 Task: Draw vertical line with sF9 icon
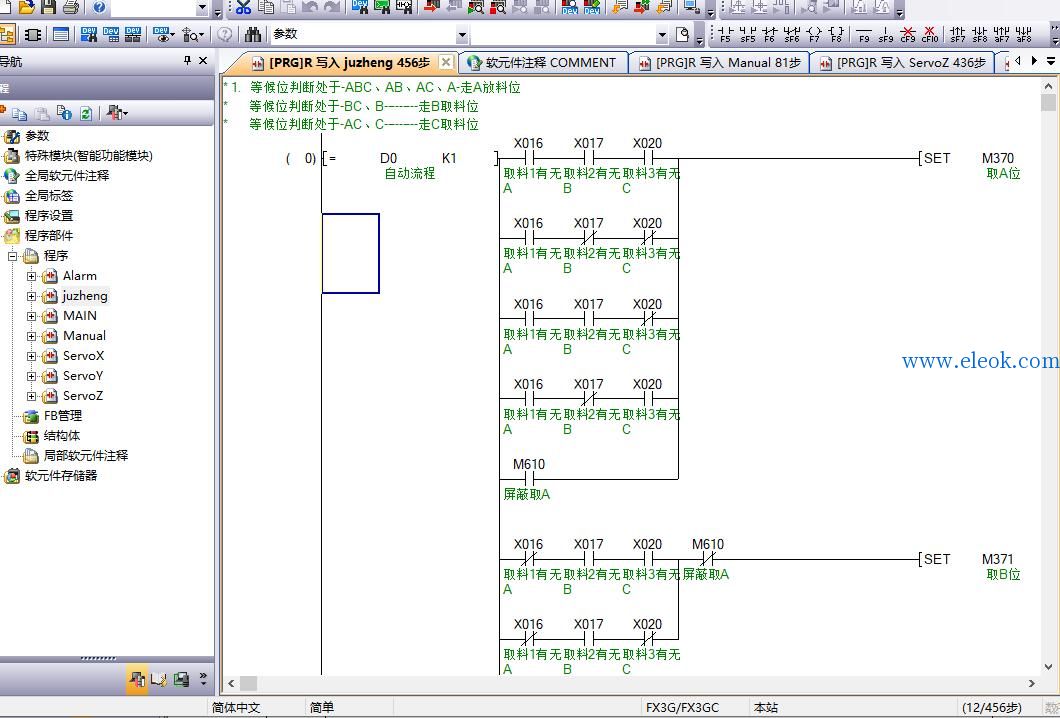(886, 34)
